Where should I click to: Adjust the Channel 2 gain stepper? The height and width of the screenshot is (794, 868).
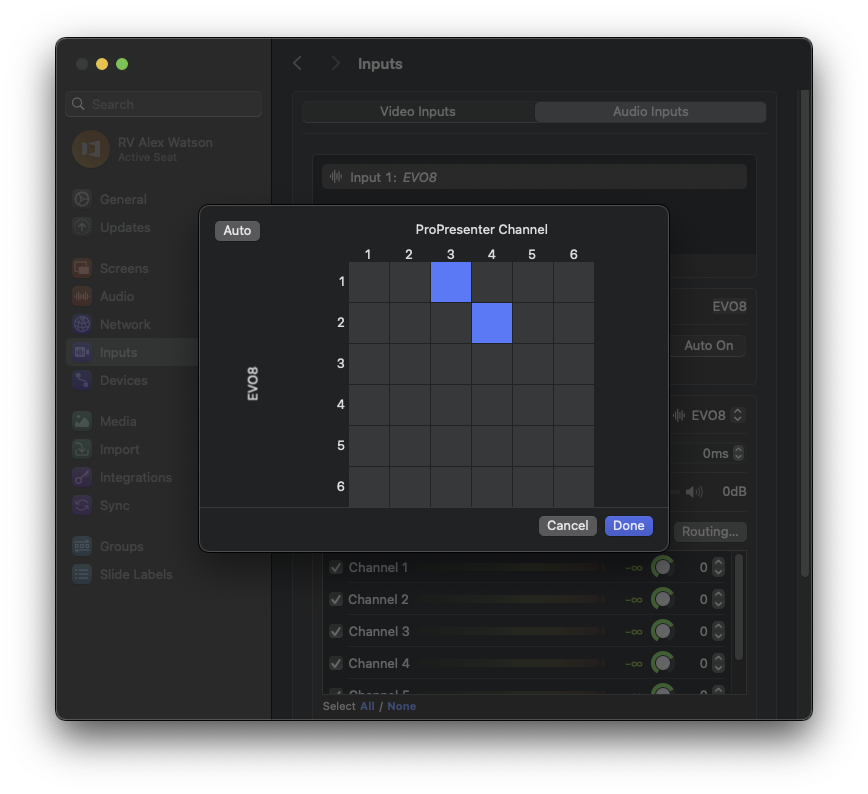pos(718,600)
